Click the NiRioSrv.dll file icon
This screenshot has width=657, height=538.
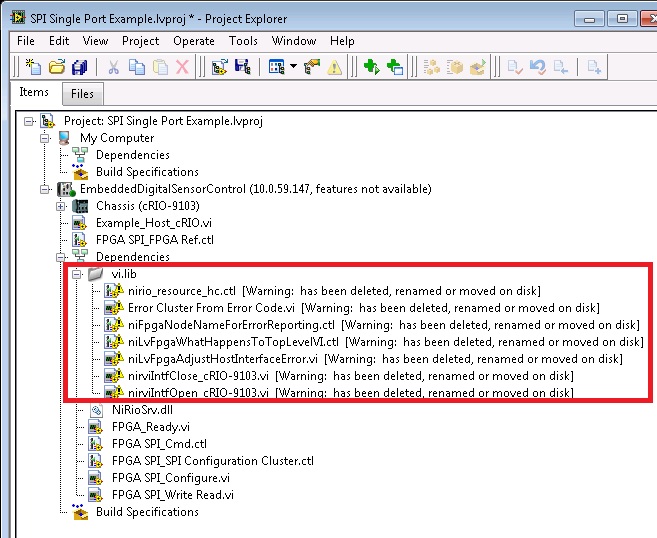coord(96,410)
